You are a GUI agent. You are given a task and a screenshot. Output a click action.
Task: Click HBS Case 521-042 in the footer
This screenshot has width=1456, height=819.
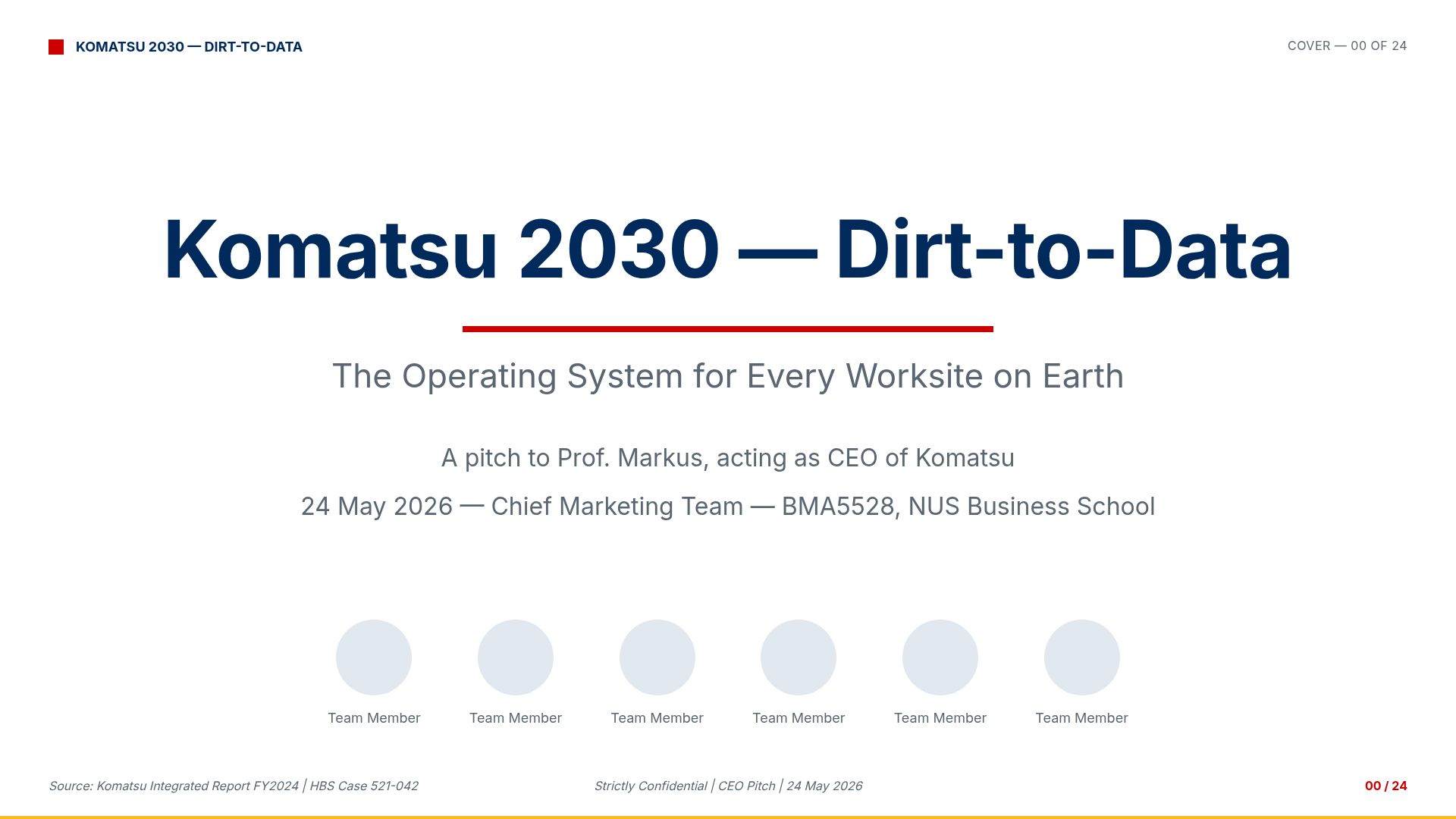(x=364, y=786)
